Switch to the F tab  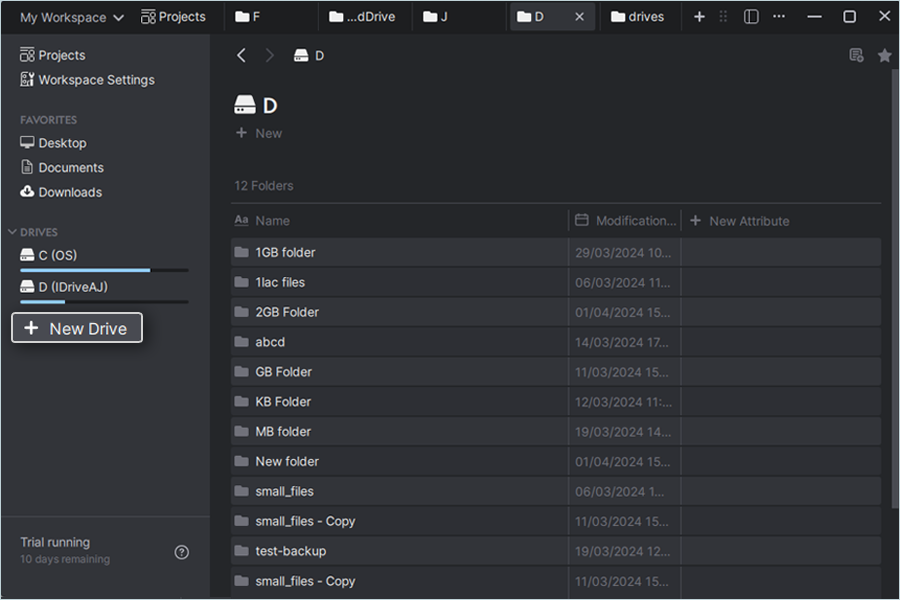[247, 17]
